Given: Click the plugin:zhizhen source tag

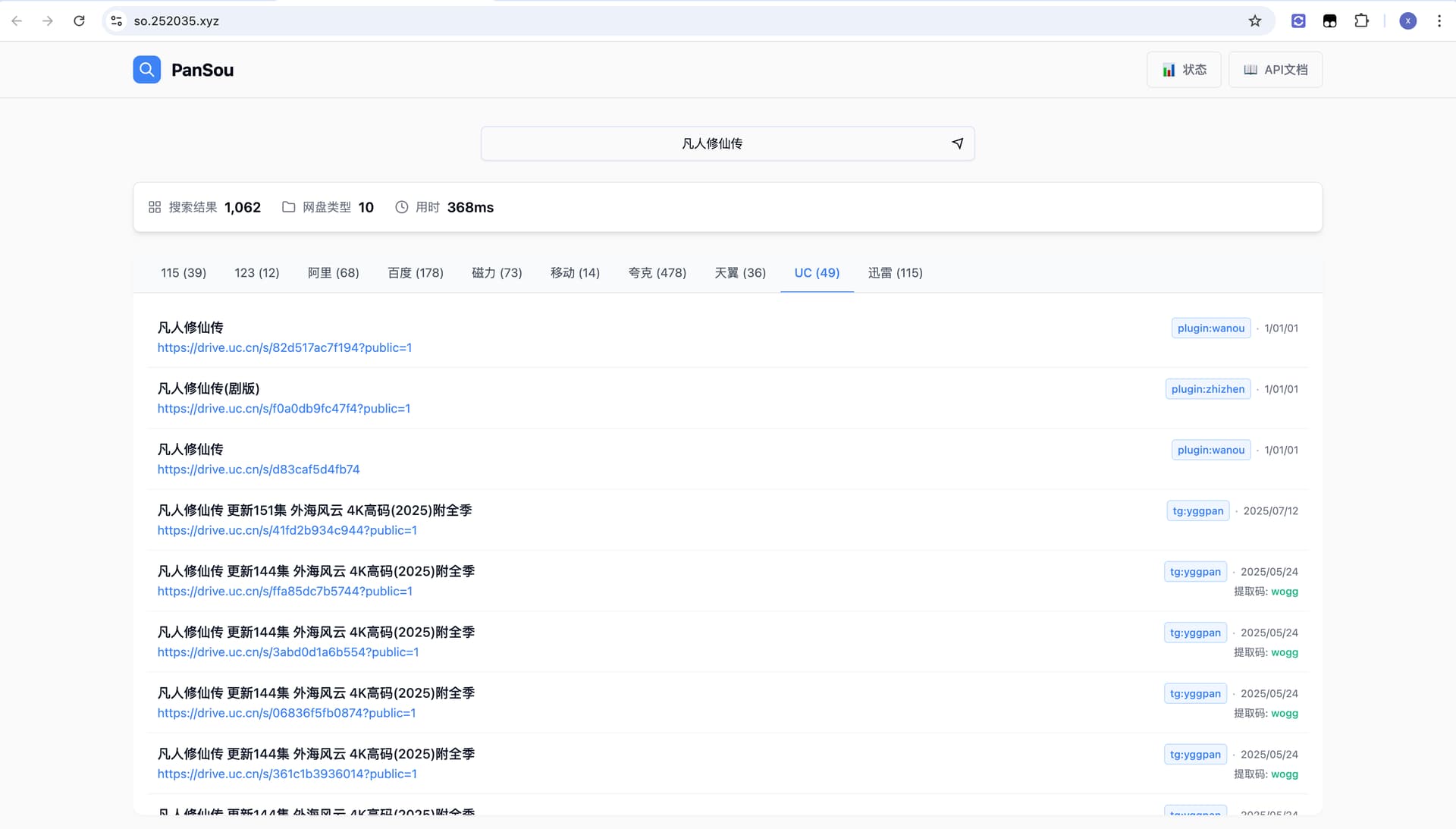Looking at the screenshot, I should (x=1207, y=389).
